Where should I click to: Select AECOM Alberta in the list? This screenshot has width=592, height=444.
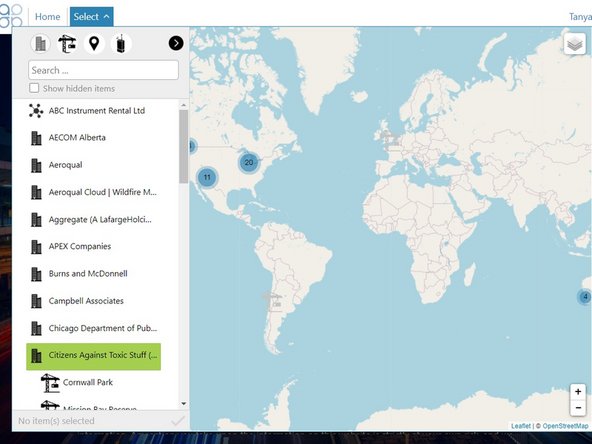pos(77,137)
